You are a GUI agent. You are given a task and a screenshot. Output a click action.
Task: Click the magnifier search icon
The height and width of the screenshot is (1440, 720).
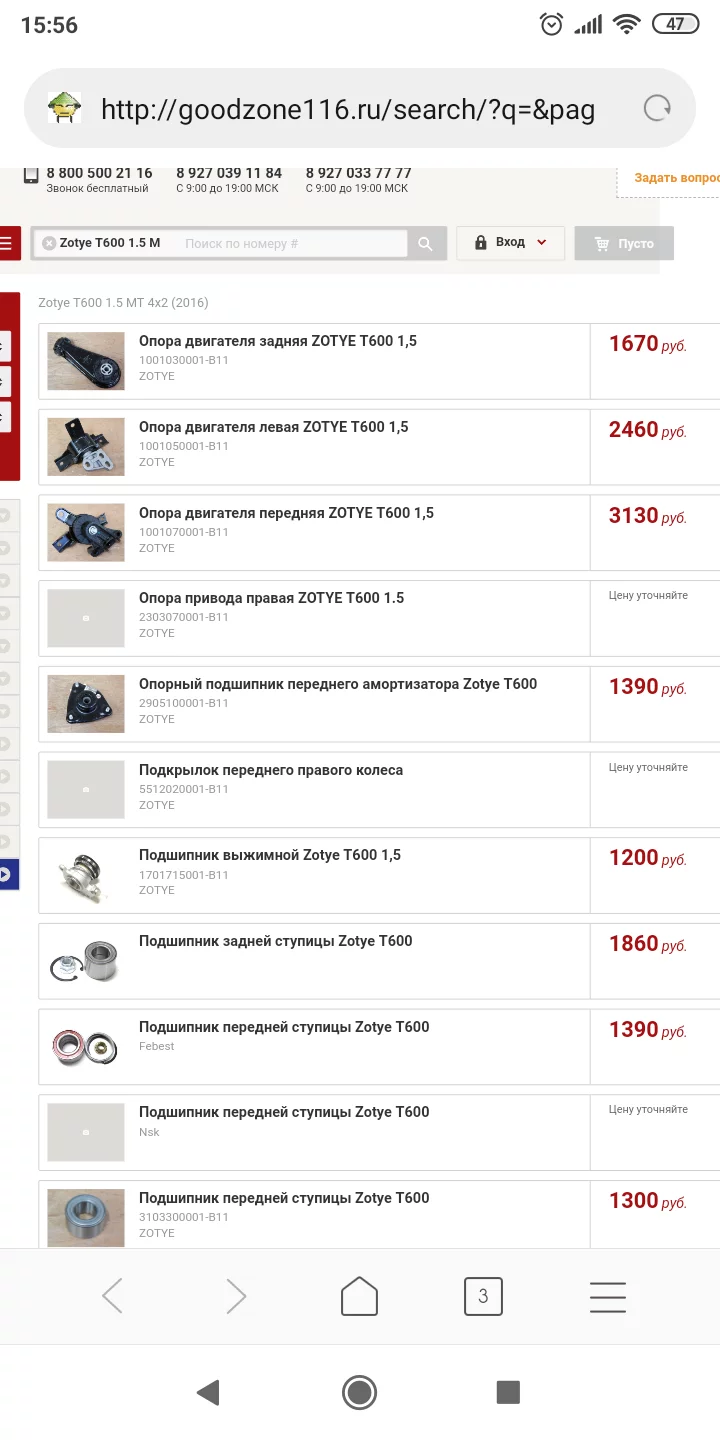coord(425,243)
